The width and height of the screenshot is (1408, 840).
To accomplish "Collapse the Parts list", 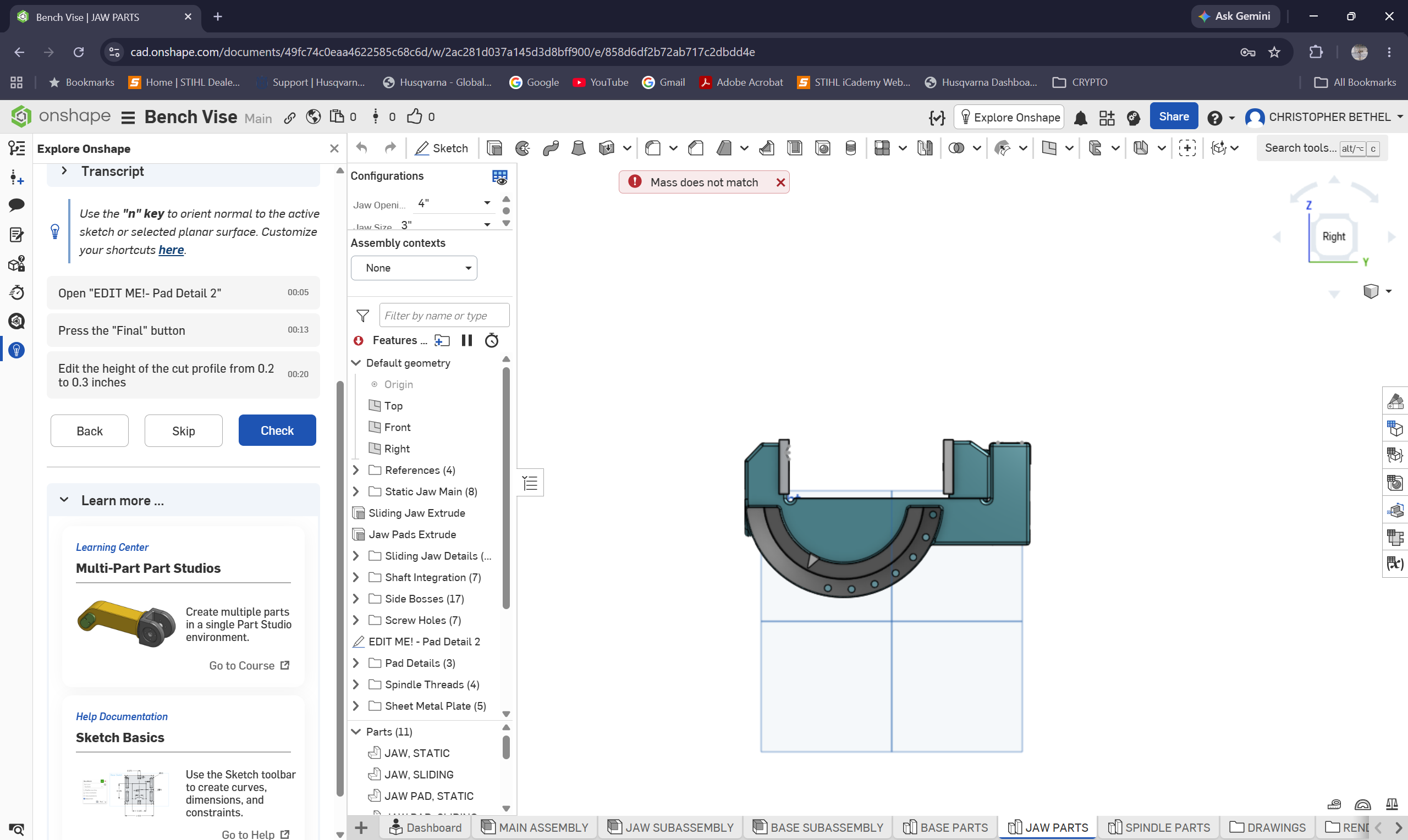I will (355, 732).
